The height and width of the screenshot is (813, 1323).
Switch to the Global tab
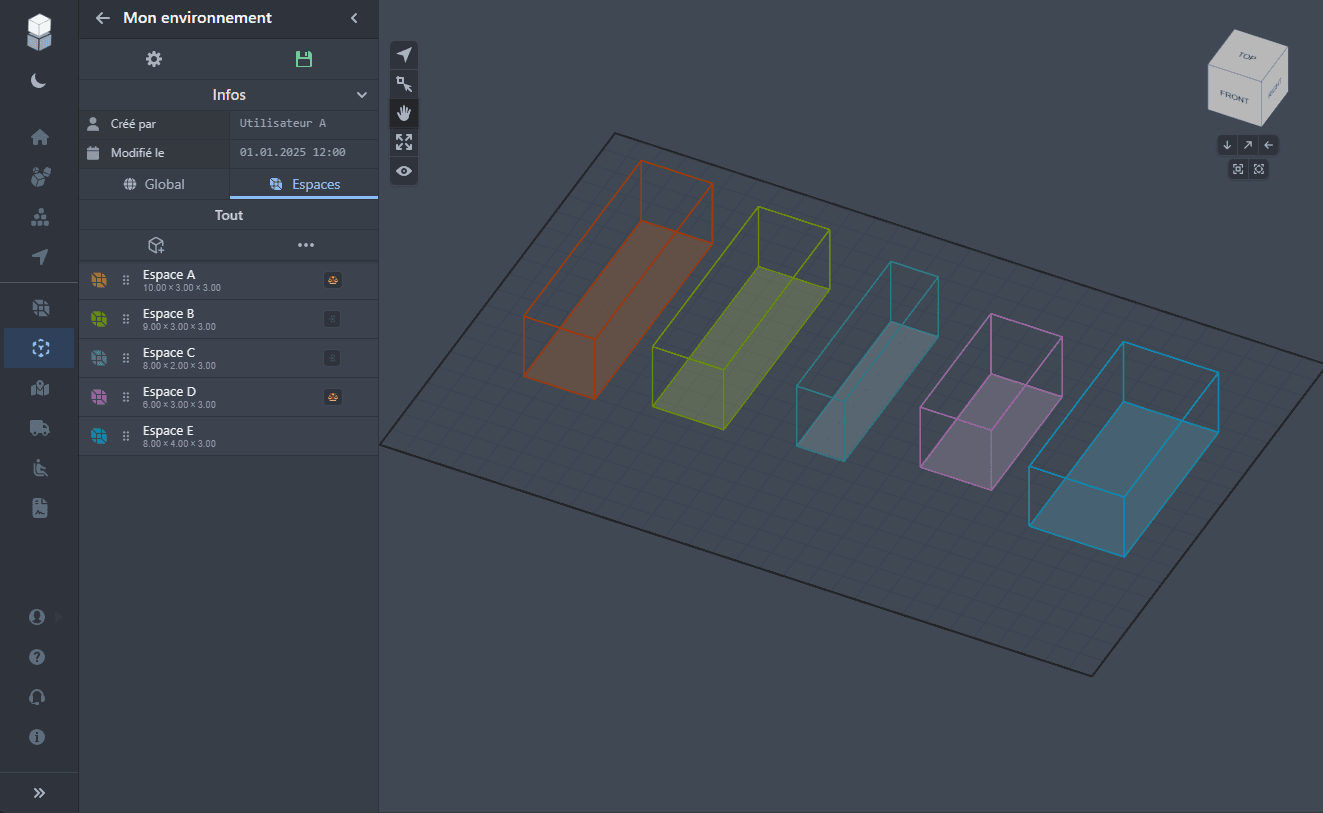tap(154, 184)
